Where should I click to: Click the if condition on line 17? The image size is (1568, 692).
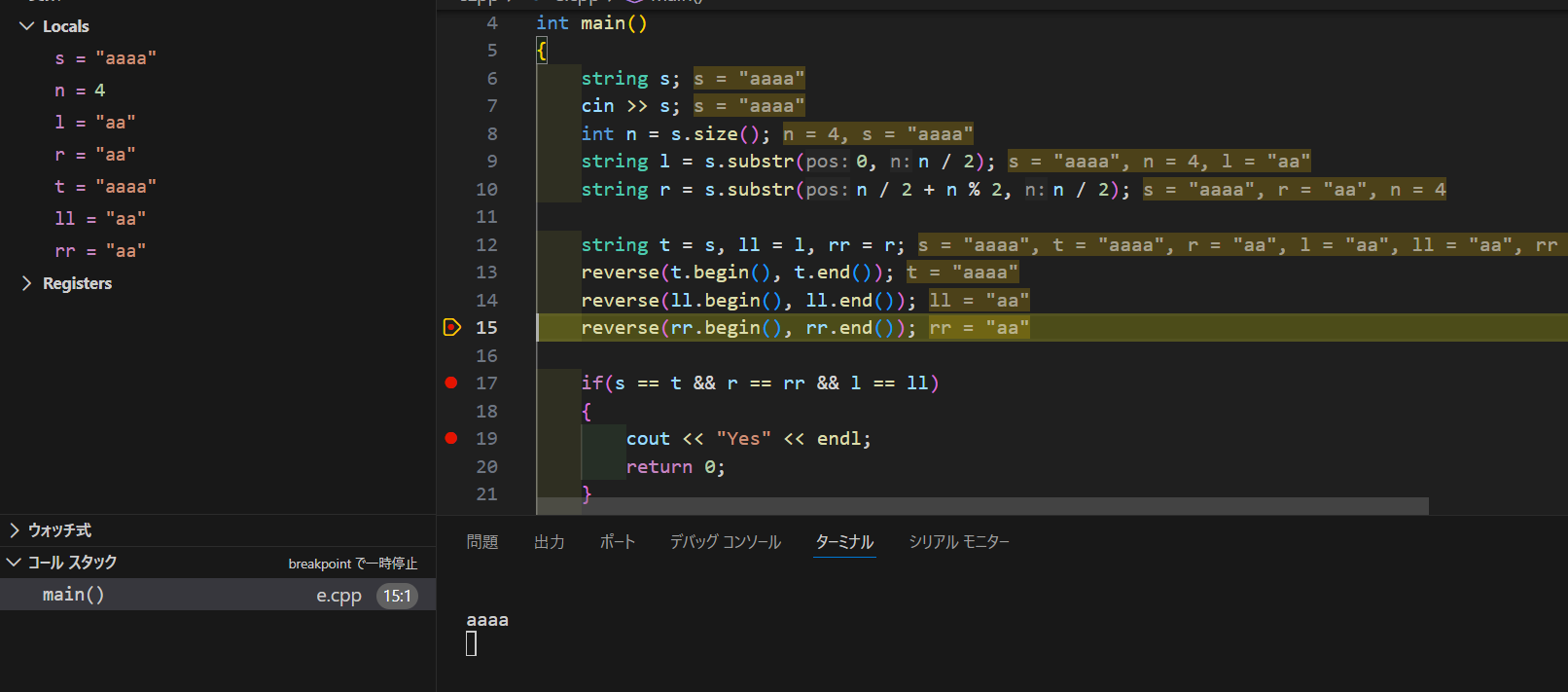761,383
